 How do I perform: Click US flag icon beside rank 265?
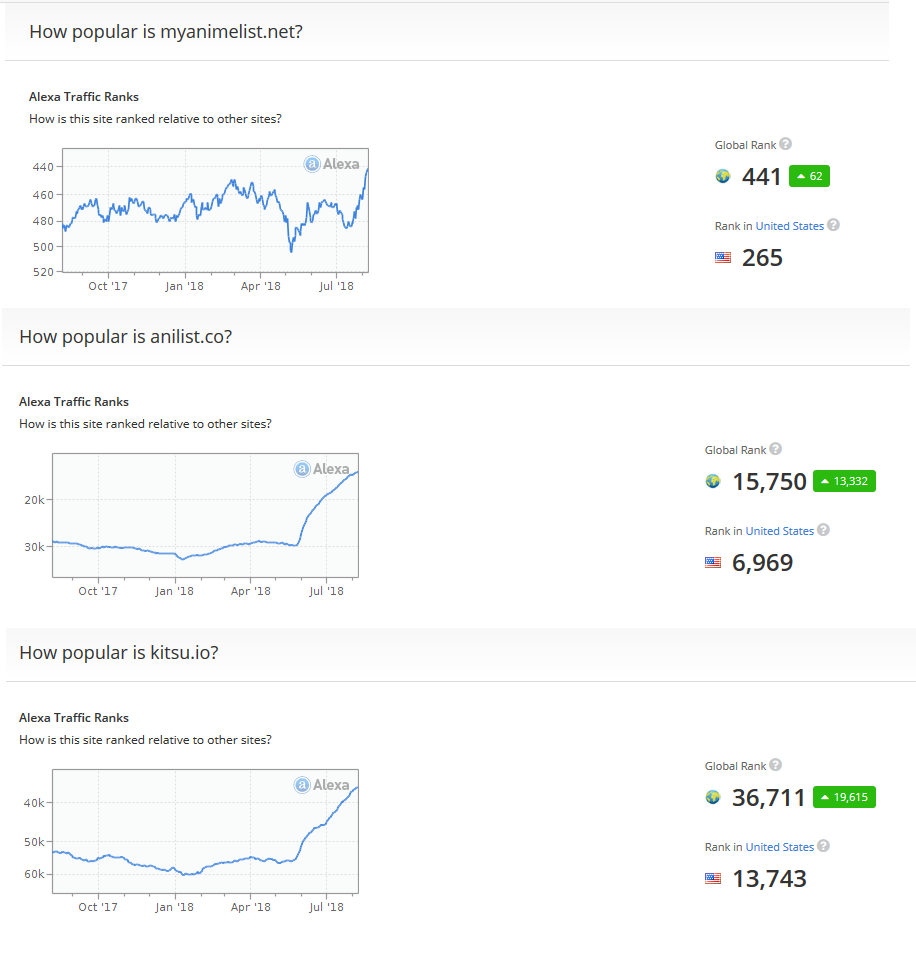(x=723, y=258)
